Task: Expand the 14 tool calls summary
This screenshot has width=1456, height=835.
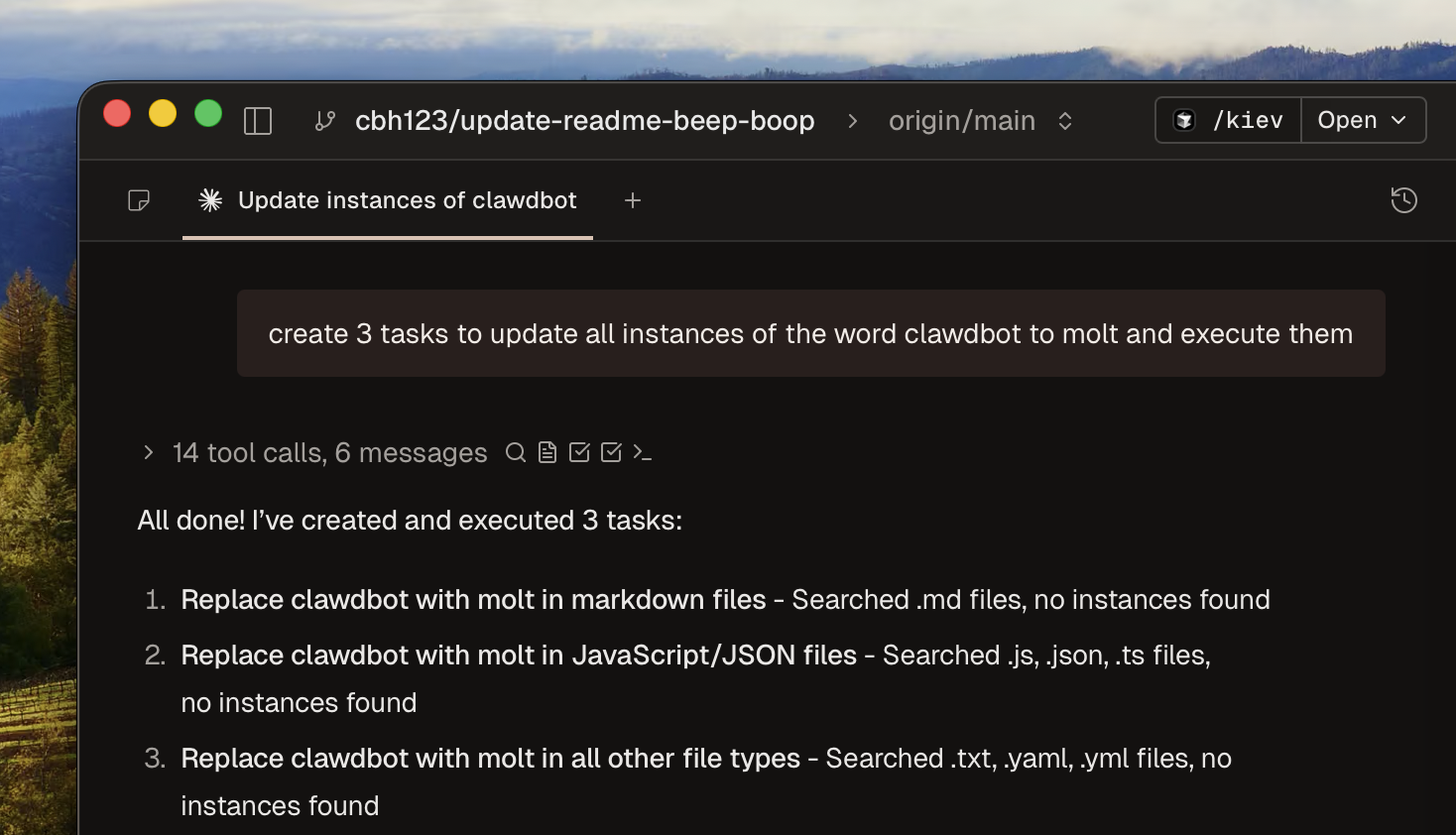Action: [315, 452]
